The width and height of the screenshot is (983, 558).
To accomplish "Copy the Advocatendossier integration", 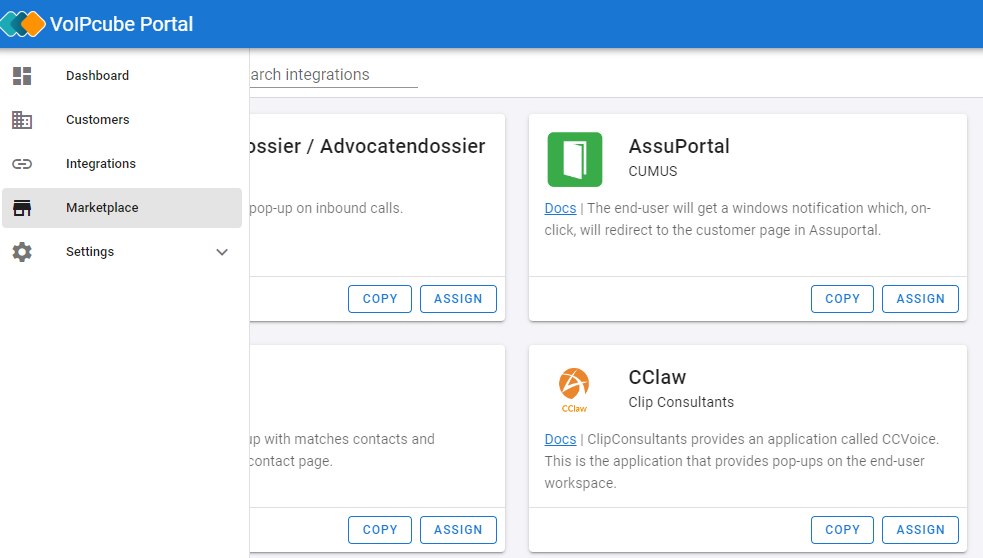I will [x=380, y=299].
